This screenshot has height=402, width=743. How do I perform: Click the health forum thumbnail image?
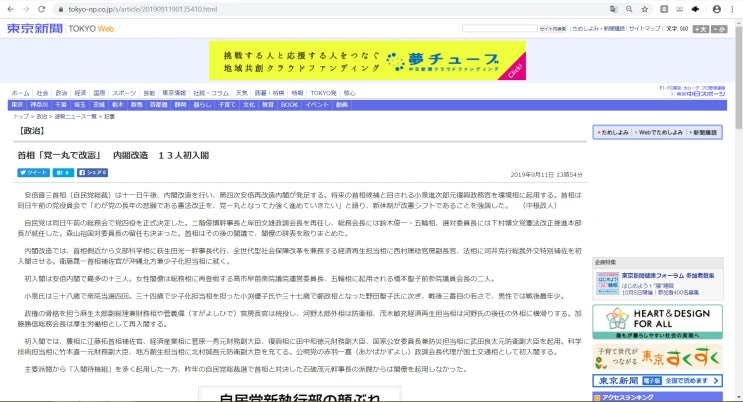pos(608,283)
